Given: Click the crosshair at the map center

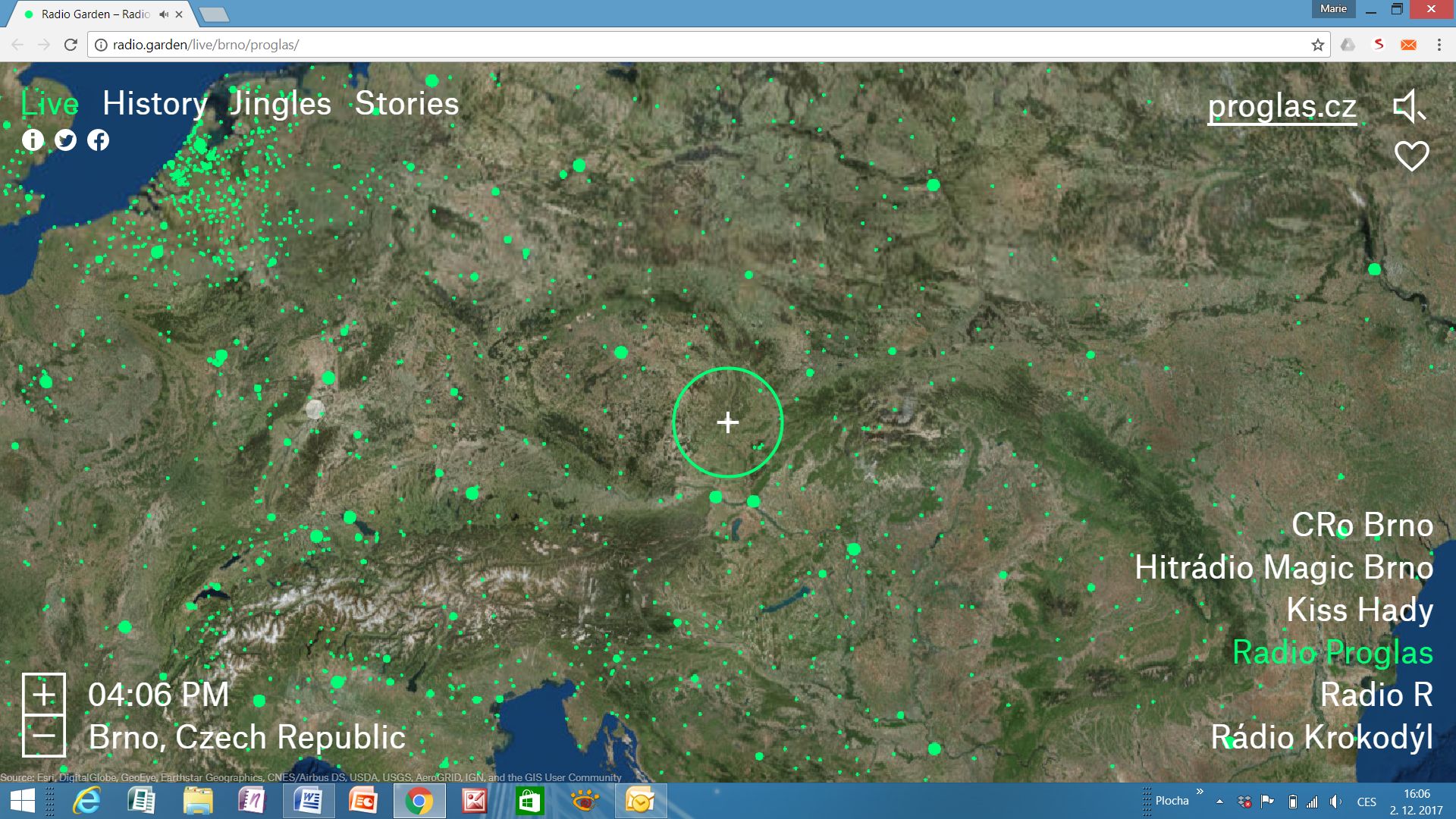Looking at the screenshot, I should [728, 422].
